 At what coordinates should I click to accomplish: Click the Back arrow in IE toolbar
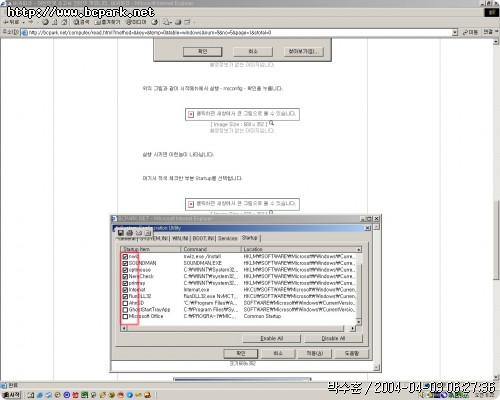[11, 22]
